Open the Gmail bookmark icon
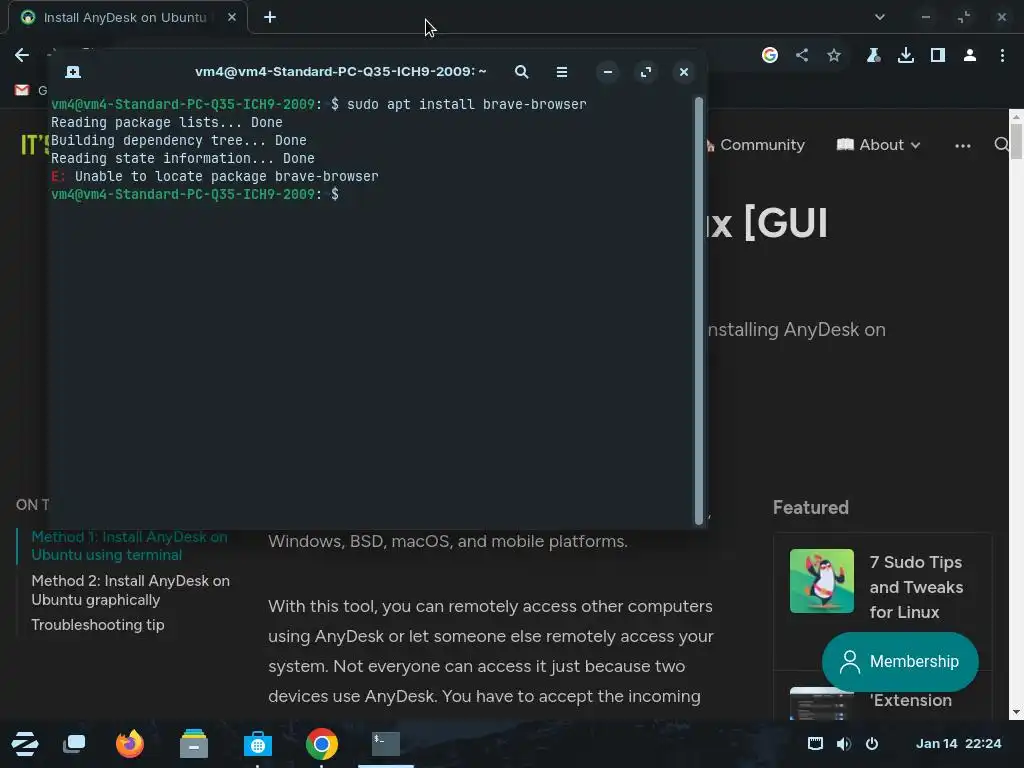Image resolution: width=1024 pixels, height=768 pixels. coord(22,90)
